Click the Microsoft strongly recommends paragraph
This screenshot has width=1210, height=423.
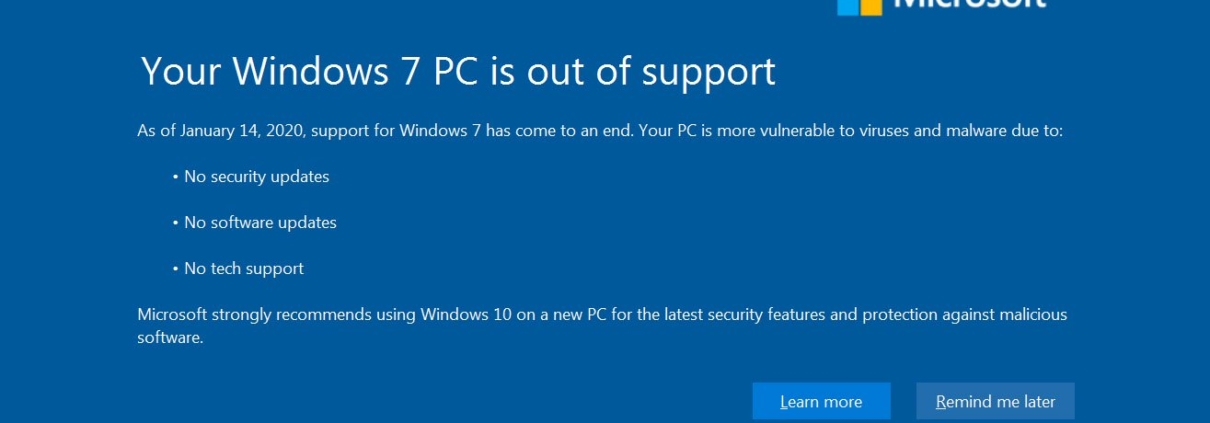(602, 326)
